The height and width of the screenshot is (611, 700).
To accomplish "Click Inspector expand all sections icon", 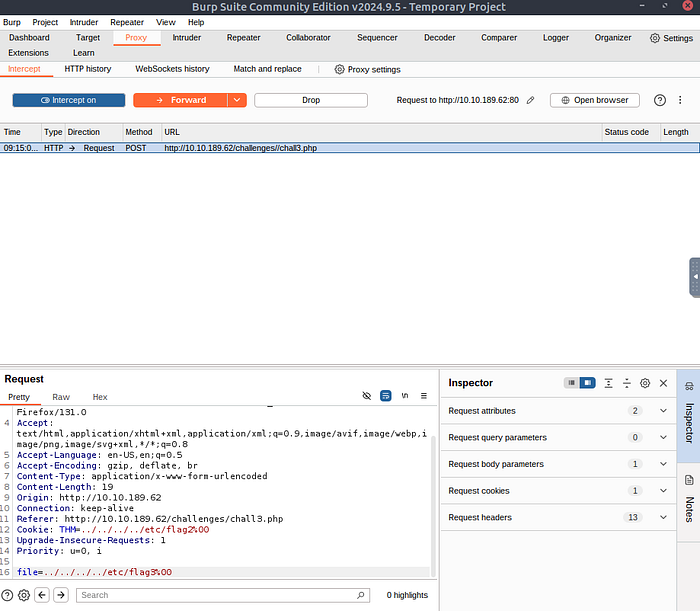I will 608,383.
